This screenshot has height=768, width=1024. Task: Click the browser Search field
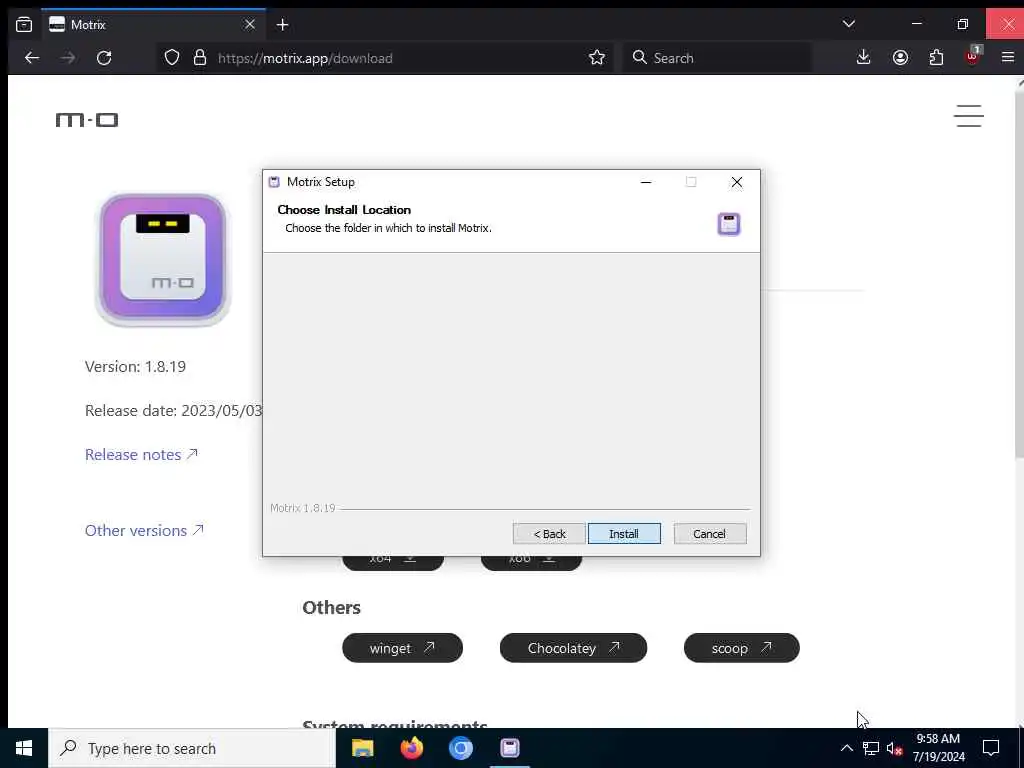718,58
